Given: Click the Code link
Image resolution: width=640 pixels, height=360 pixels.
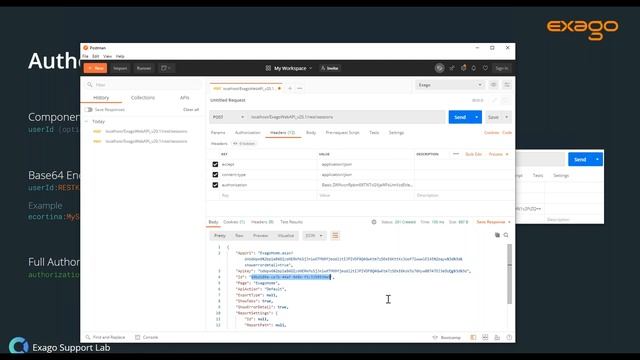Looking at the screenshot, I should (x=507, y=133).
